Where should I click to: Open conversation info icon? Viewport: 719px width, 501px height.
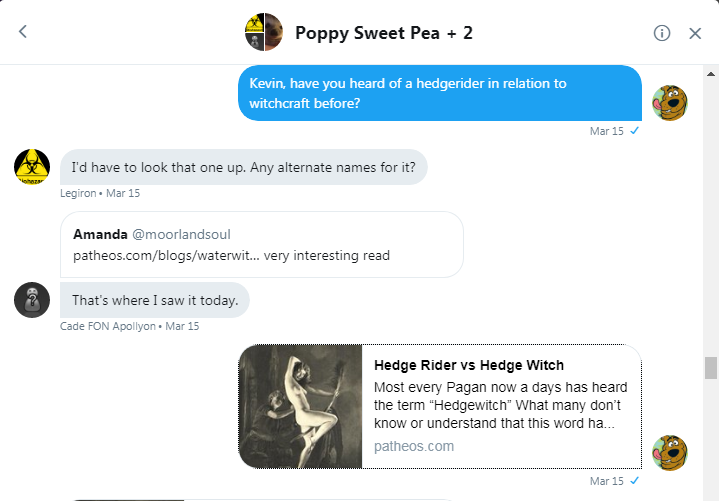pos(662,33)
